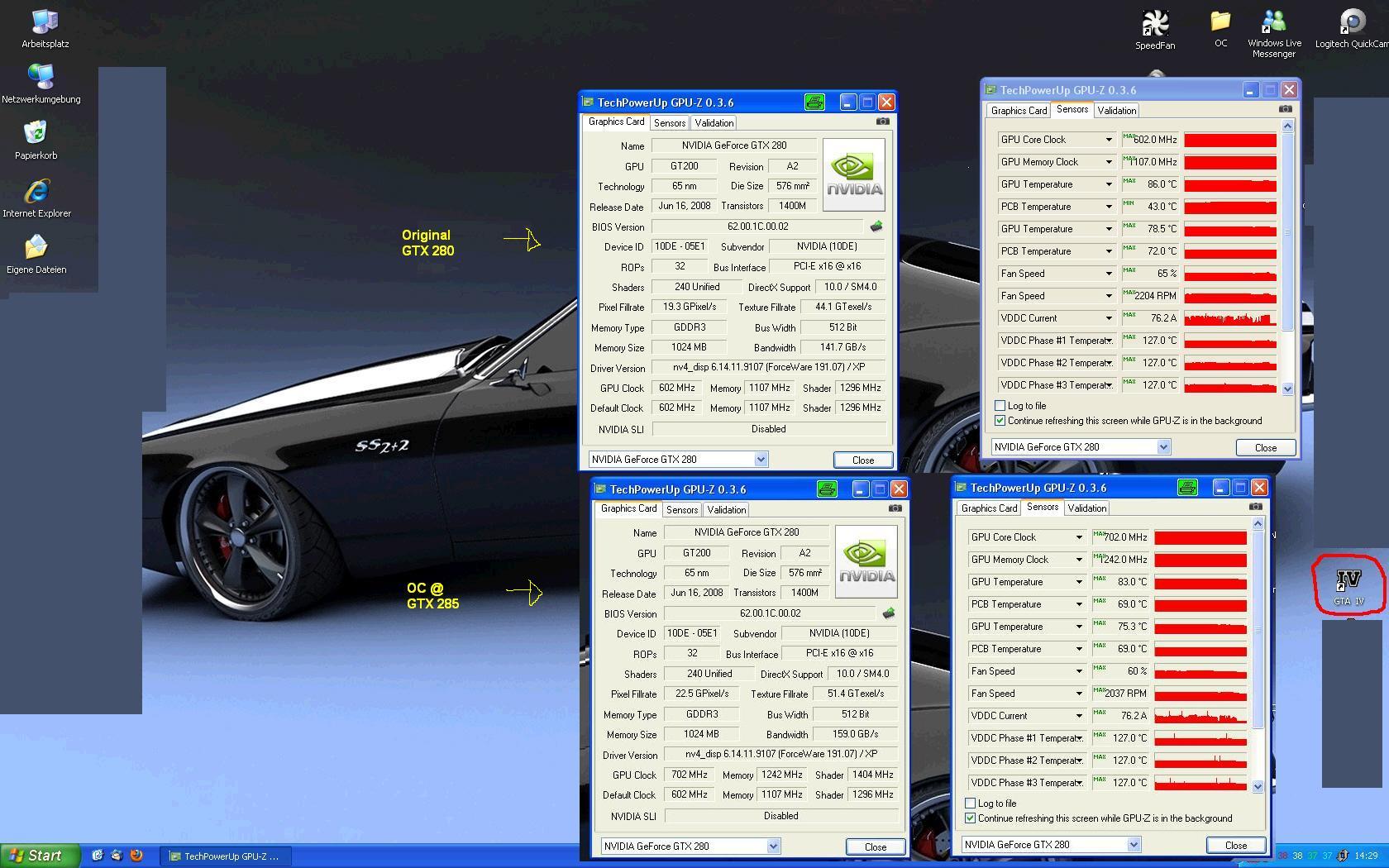Viewport: 1389px width, 868px height.
Task: Click Close button in upper Sensors window
Action: tap(1266, 447)
